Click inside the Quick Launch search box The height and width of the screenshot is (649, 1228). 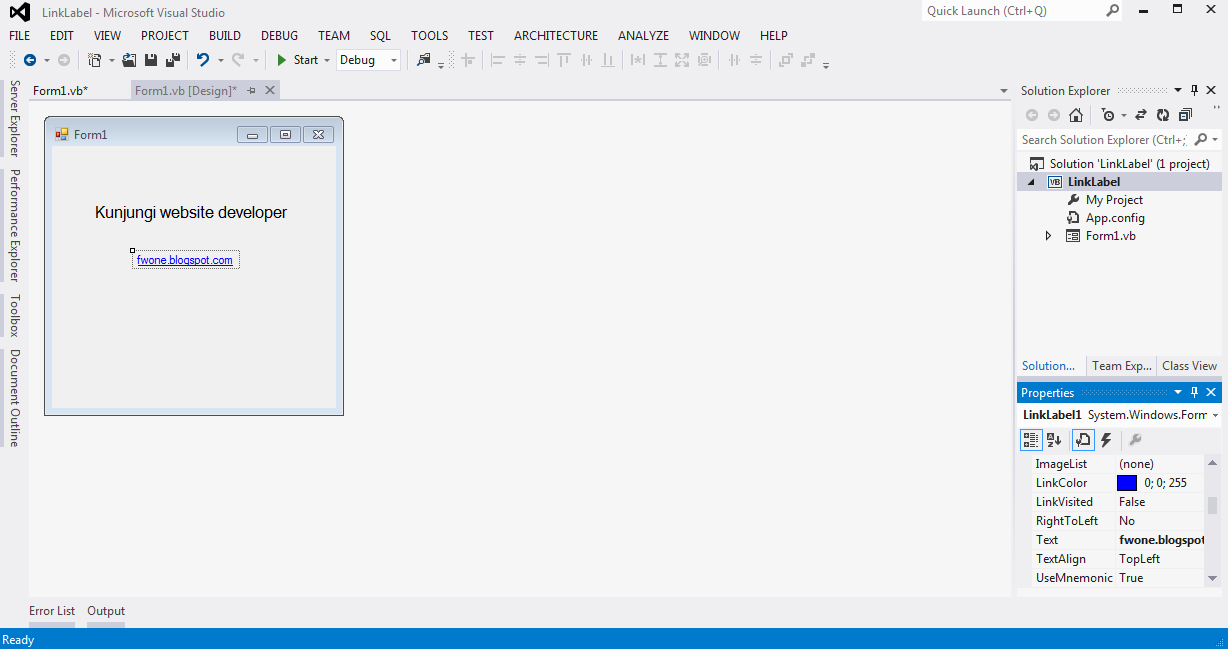(1010, 11)
